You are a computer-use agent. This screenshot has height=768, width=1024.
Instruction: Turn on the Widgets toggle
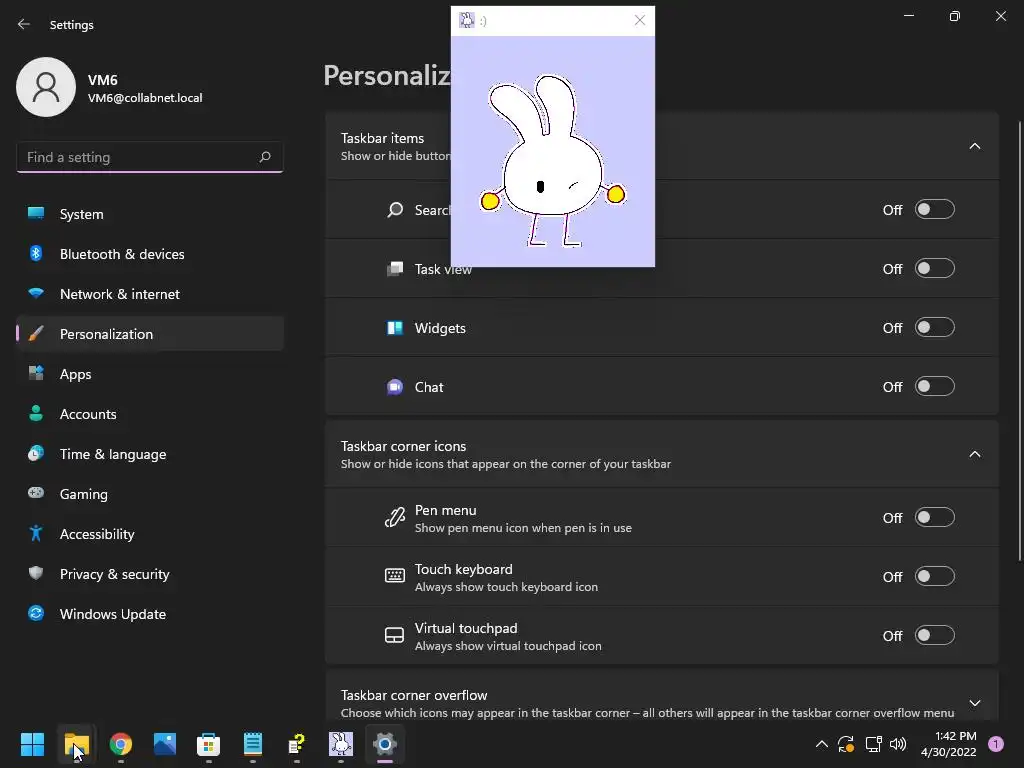935,327
